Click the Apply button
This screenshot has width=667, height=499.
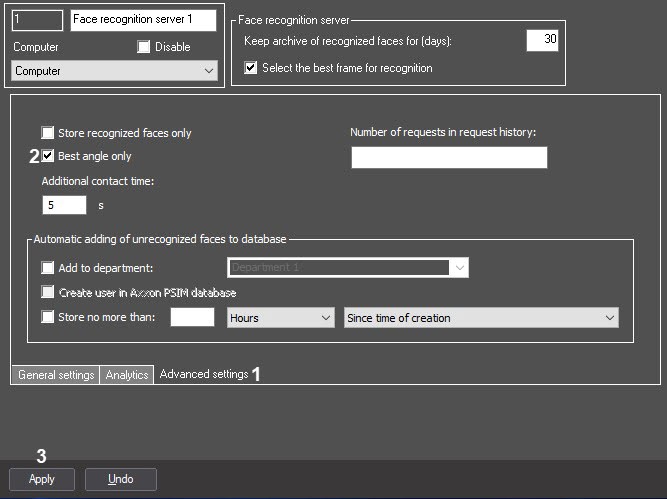(42, 479)
